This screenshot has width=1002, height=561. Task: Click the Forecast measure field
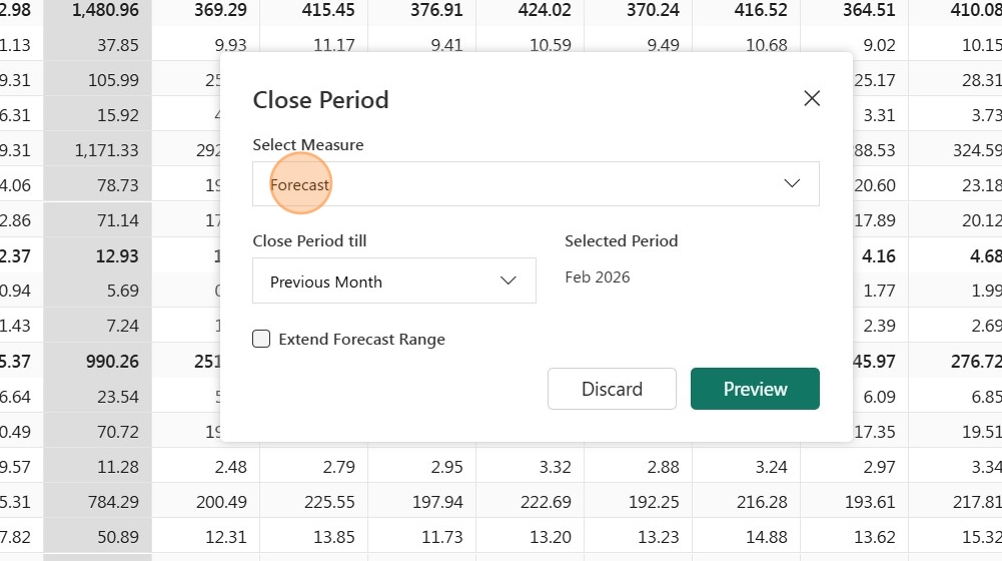[x=536, y=184]
